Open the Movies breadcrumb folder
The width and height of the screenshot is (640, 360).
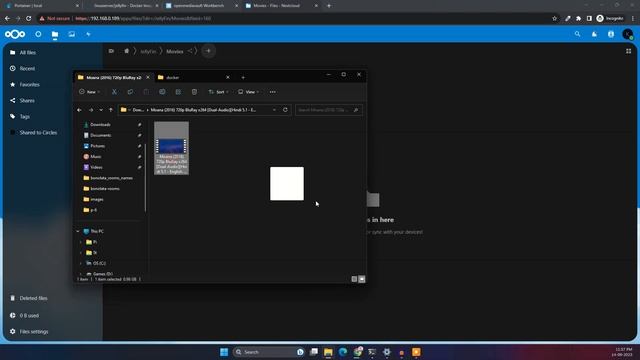pos(175,51)
